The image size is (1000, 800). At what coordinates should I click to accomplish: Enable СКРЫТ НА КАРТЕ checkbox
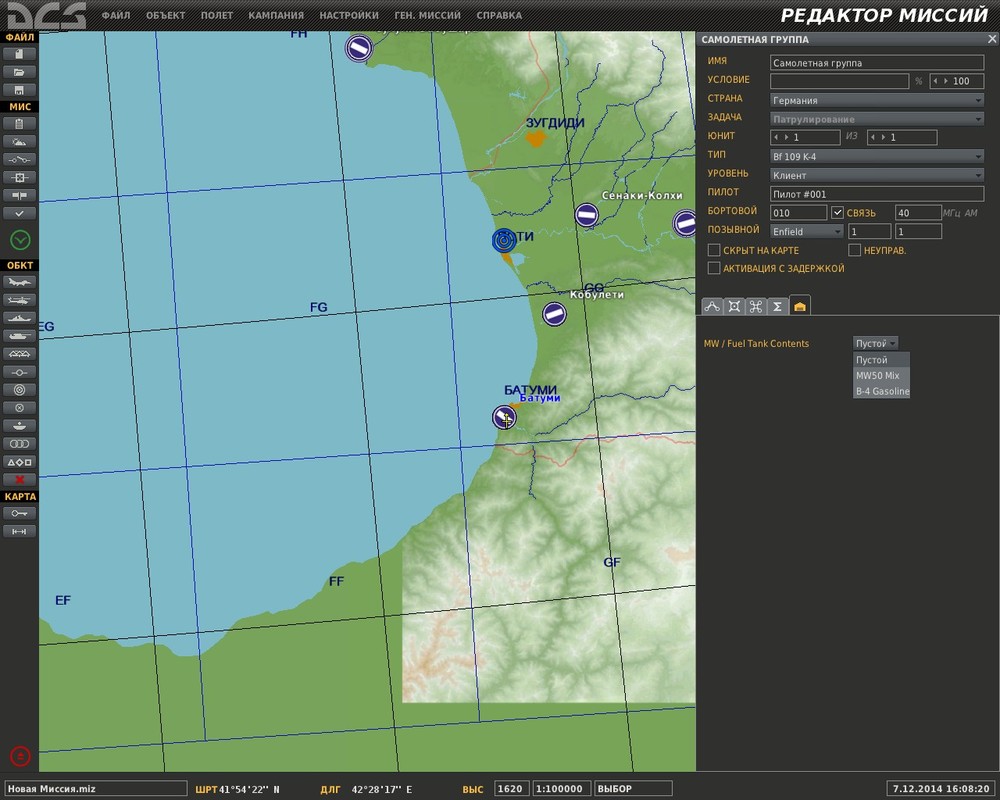[714, 250]
